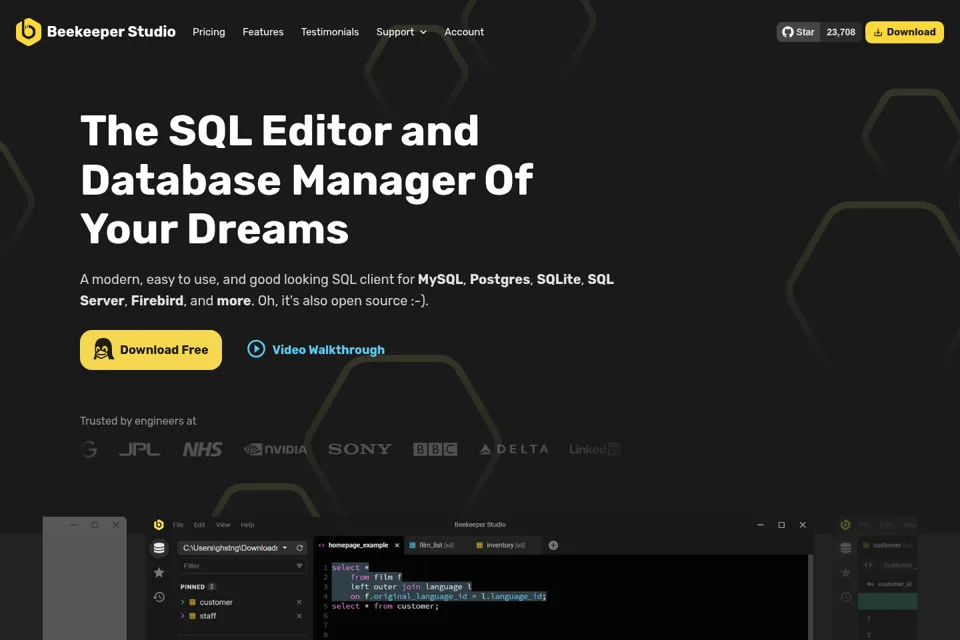Open the View menu in the demo app

(223, 525)
